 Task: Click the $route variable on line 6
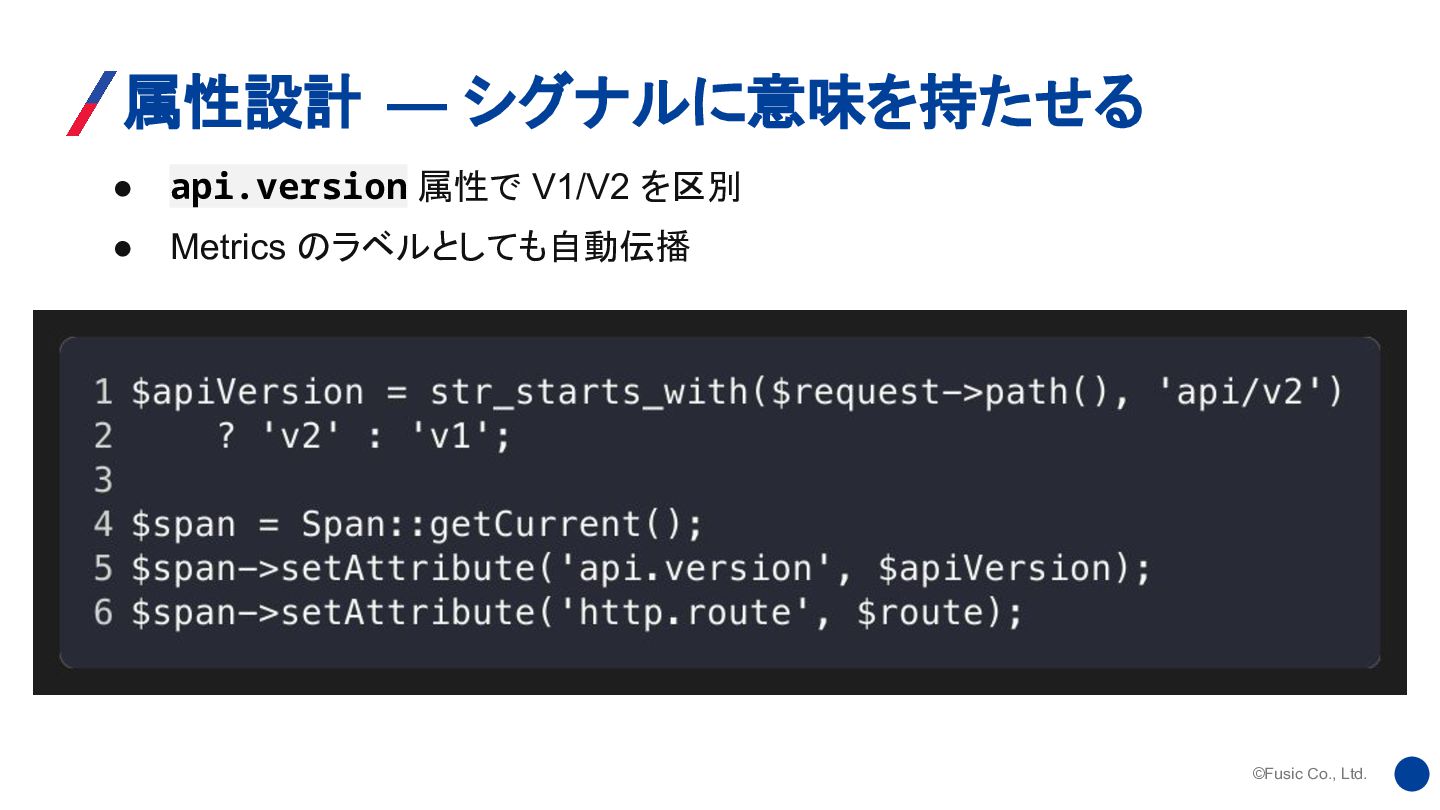pyautogui.click(x=919, y=613)
